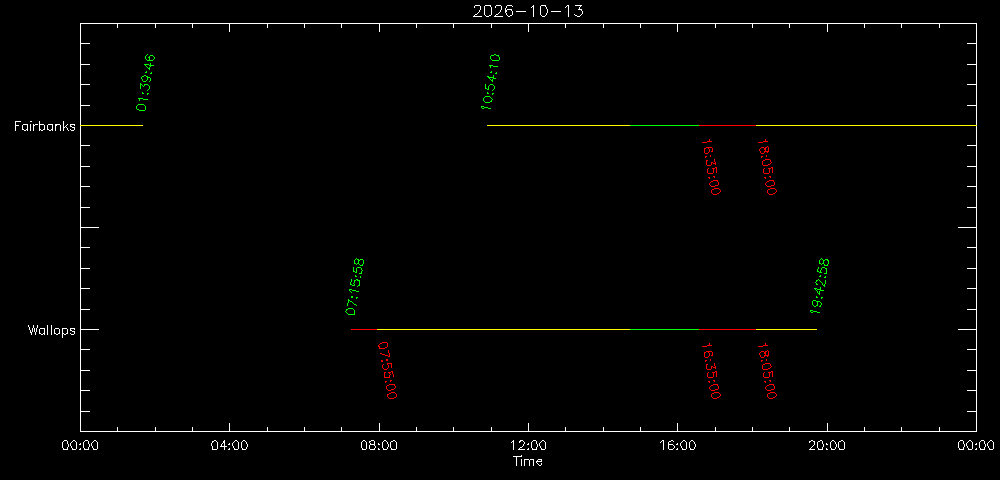
Task: Click the green segment on Wallops line
Action: coord(665,330)
